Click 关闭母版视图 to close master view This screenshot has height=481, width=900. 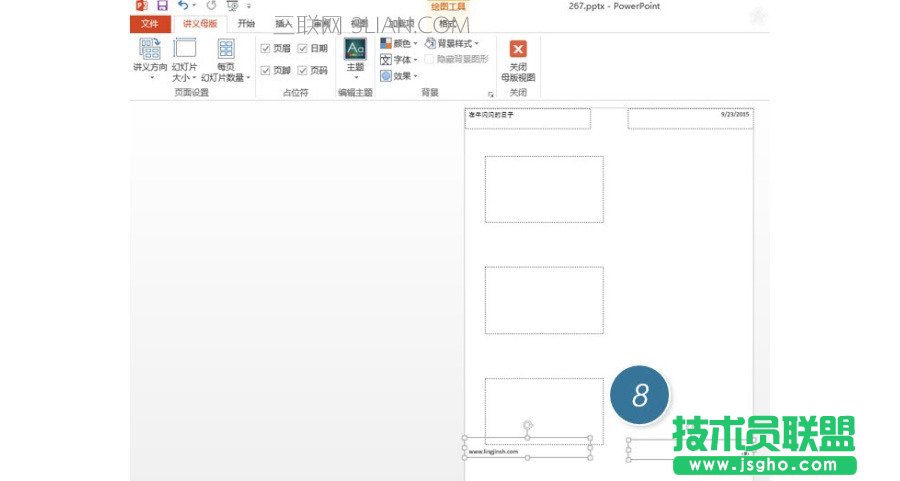(x=518, y=61)
